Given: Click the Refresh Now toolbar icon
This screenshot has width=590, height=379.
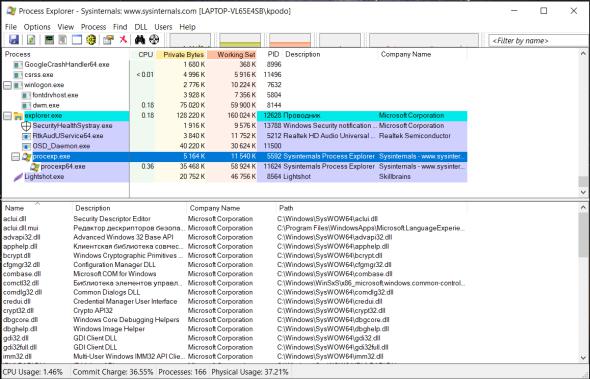Looking at the screenshot, I should point(31,40).
